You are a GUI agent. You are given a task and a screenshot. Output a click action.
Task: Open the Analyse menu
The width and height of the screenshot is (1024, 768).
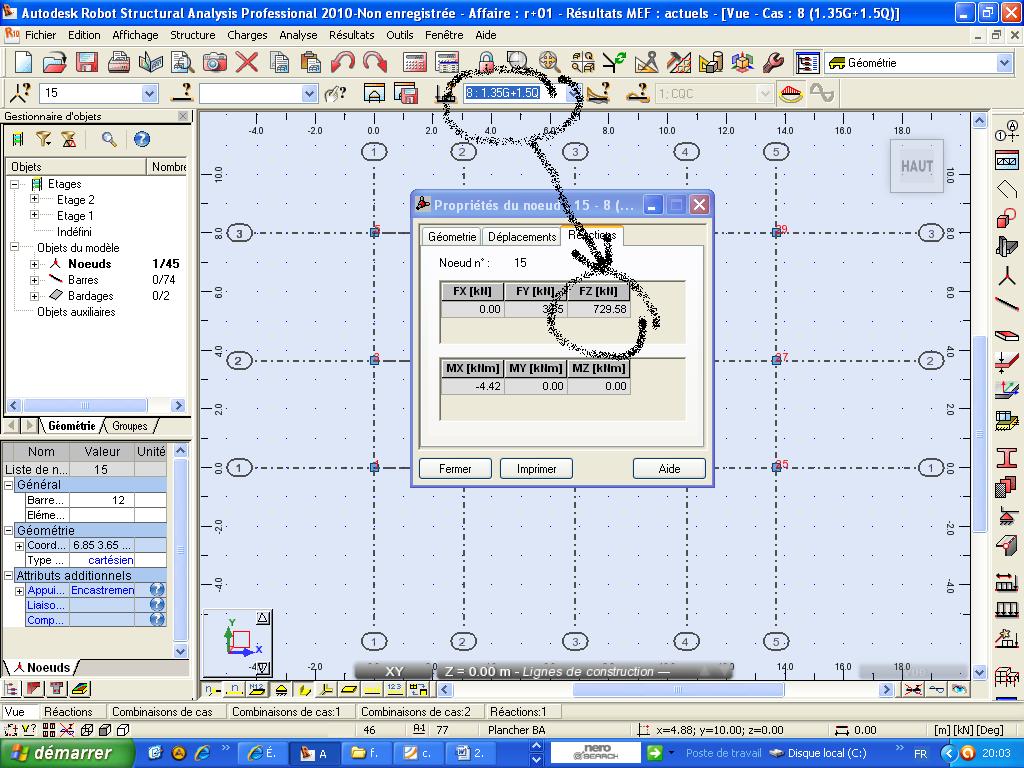click(x=298, y=35)
